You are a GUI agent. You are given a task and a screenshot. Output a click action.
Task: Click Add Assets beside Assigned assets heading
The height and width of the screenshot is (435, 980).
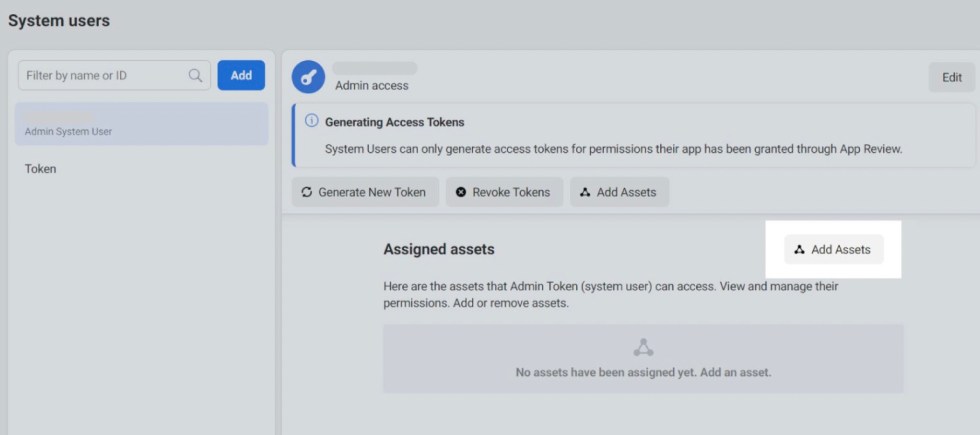pyautogui.click(x=835, y=250)
